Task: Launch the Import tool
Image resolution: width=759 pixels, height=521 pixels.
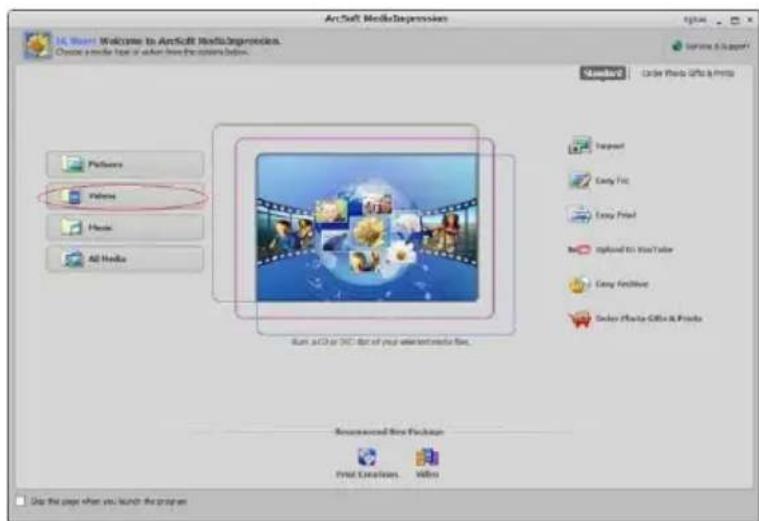Action: (596, 146)
